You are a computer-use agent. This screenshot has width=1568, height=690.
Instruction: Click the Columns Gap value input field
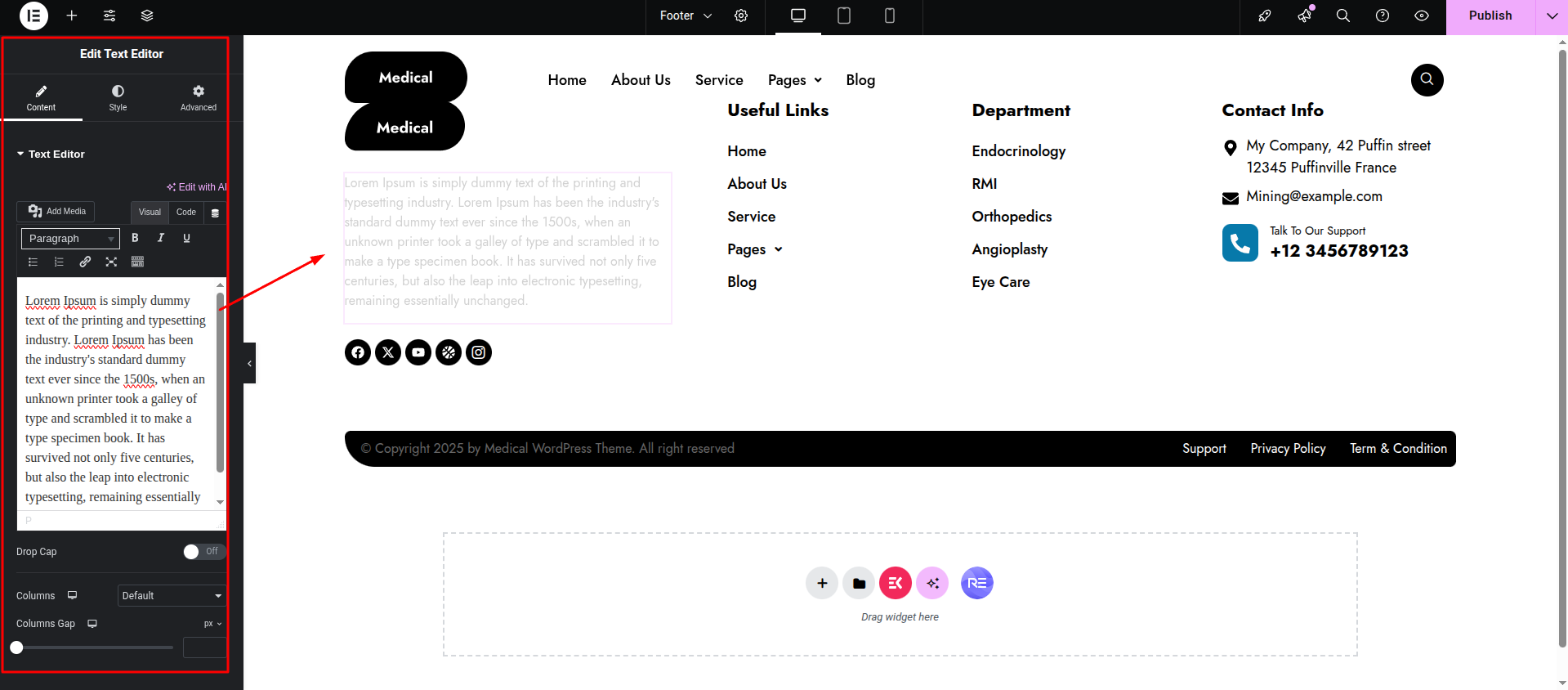coord(203,648)
